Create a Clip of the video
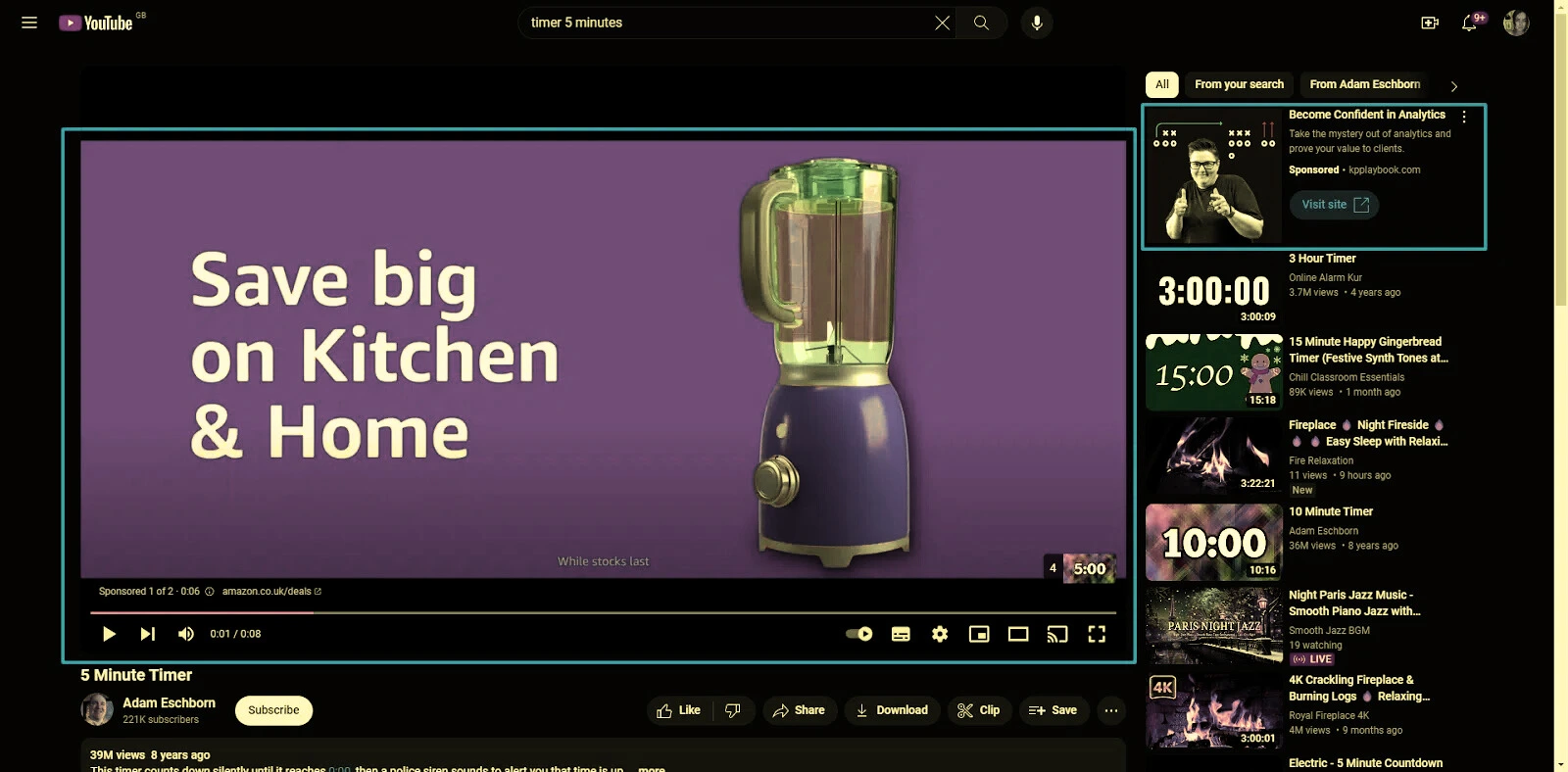The width and height of the screenshot is (1568, 772). 979,710
